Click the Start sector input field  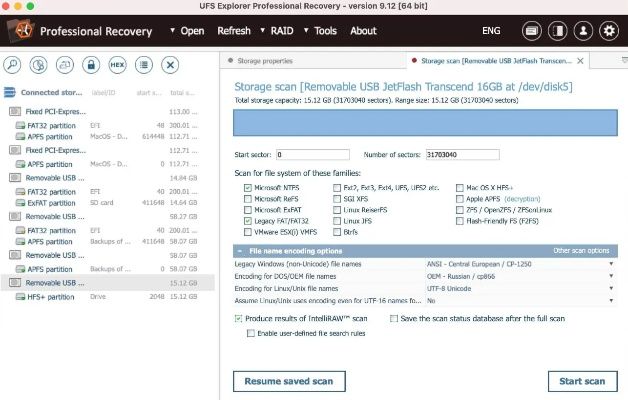coord(312,155)
